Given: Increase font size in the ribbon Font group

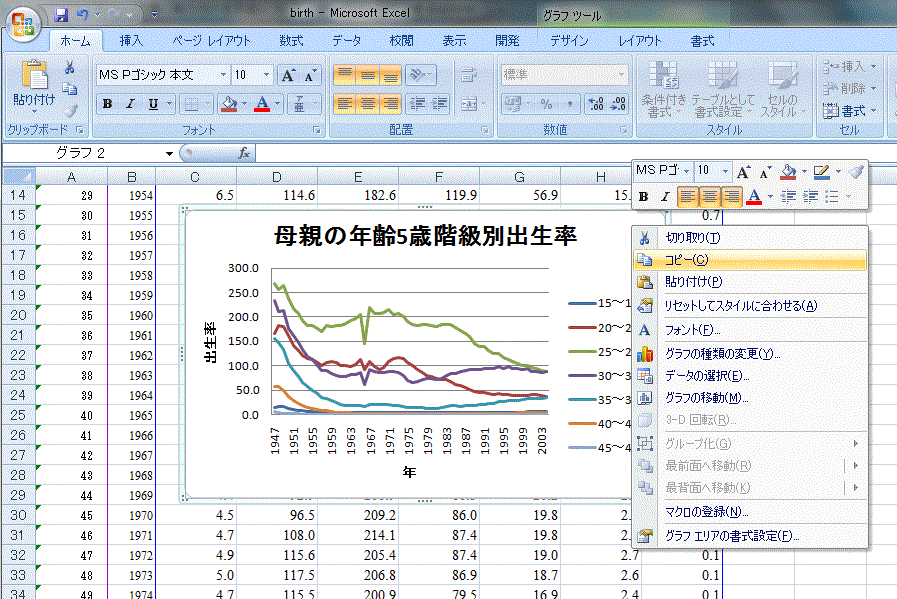Looking at the screenshot, I should 288,75.
